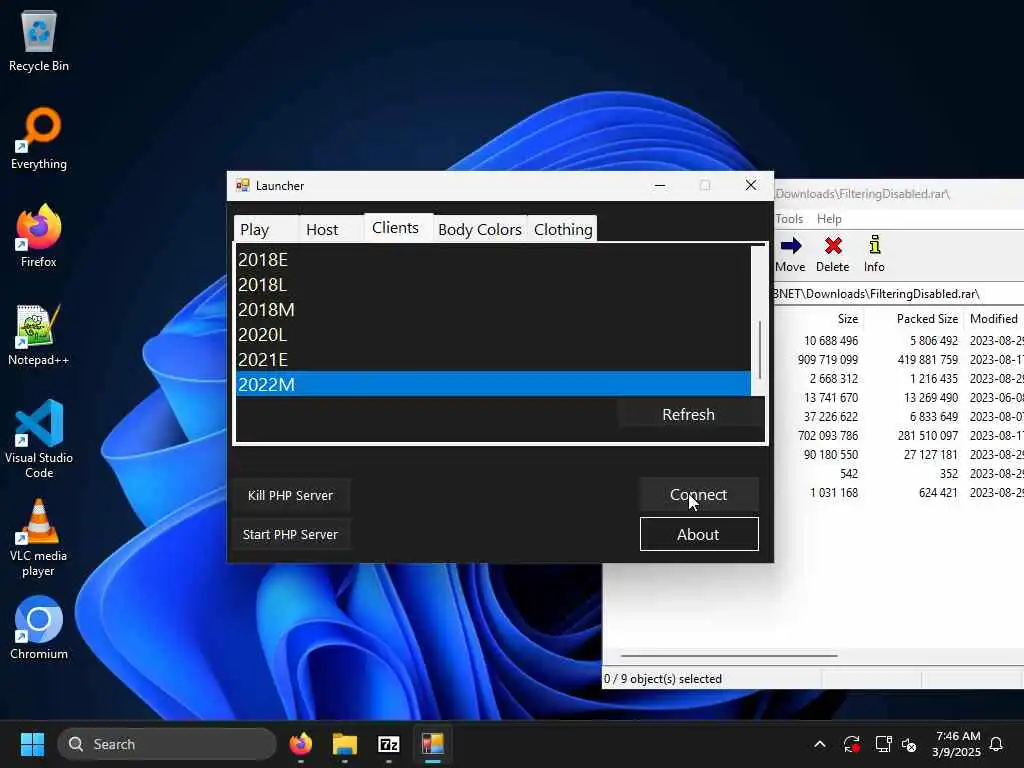Select client 2018M in the list
1024x768 pixels.
(x=493, y=310)
